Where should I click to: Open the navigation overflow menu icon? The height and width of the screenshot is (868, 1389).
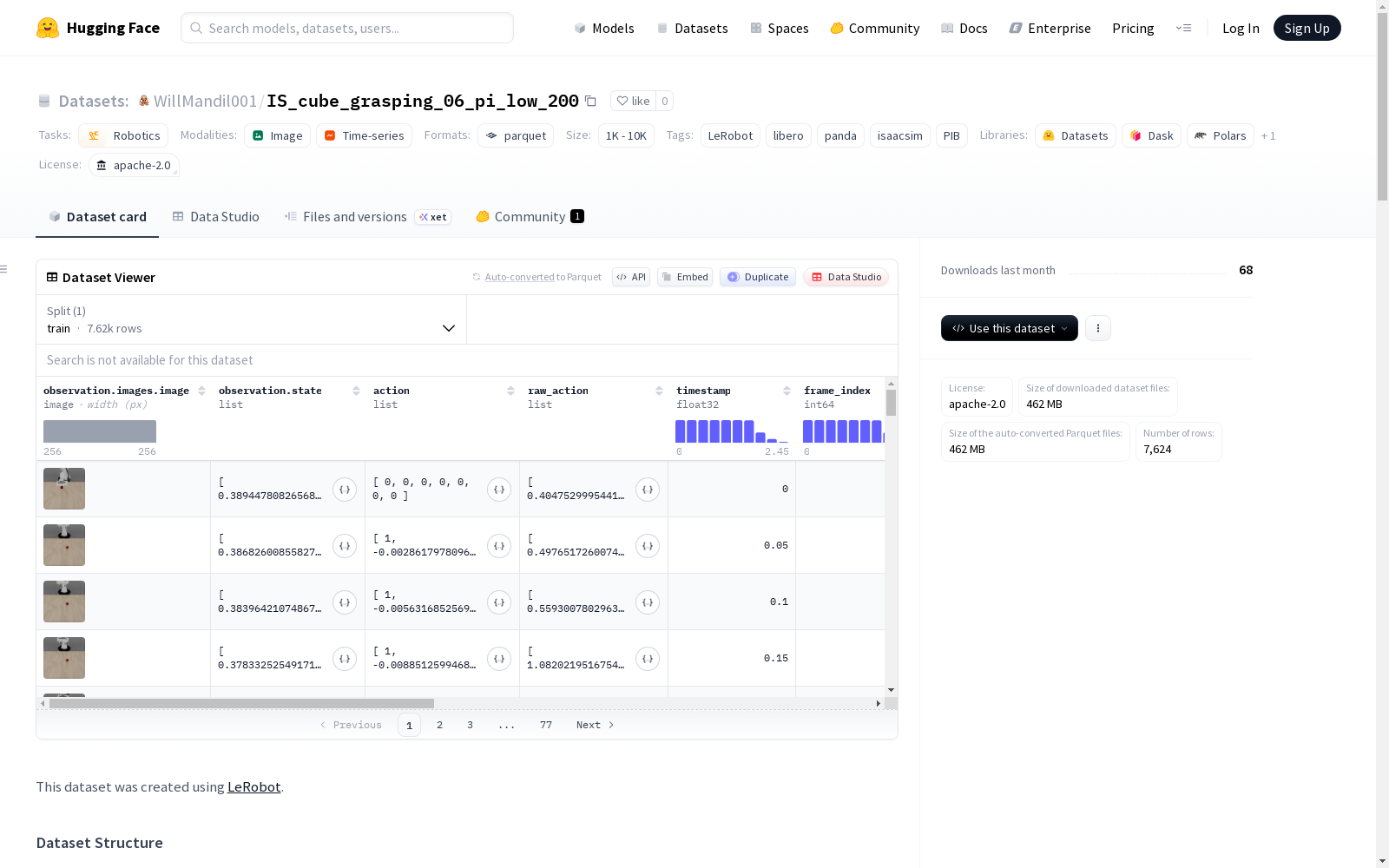pyautogui.click(x=1183, y=28)
